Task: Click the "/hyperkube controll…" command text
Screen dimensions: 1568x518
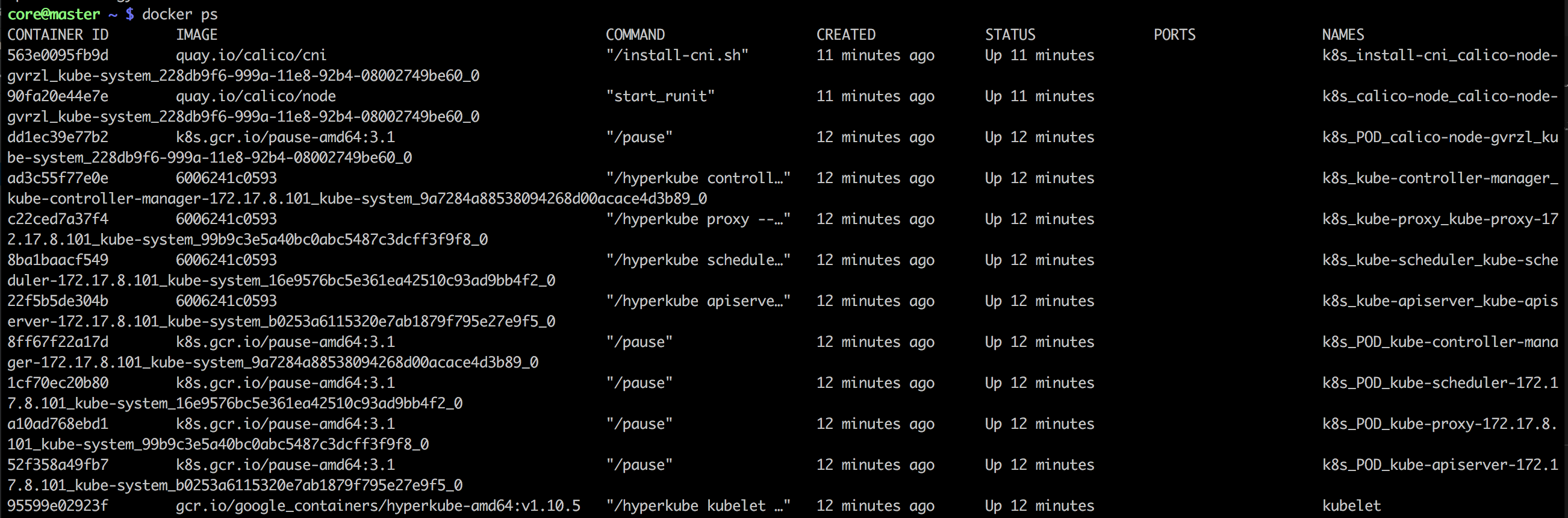Action: tap(697, 178)
